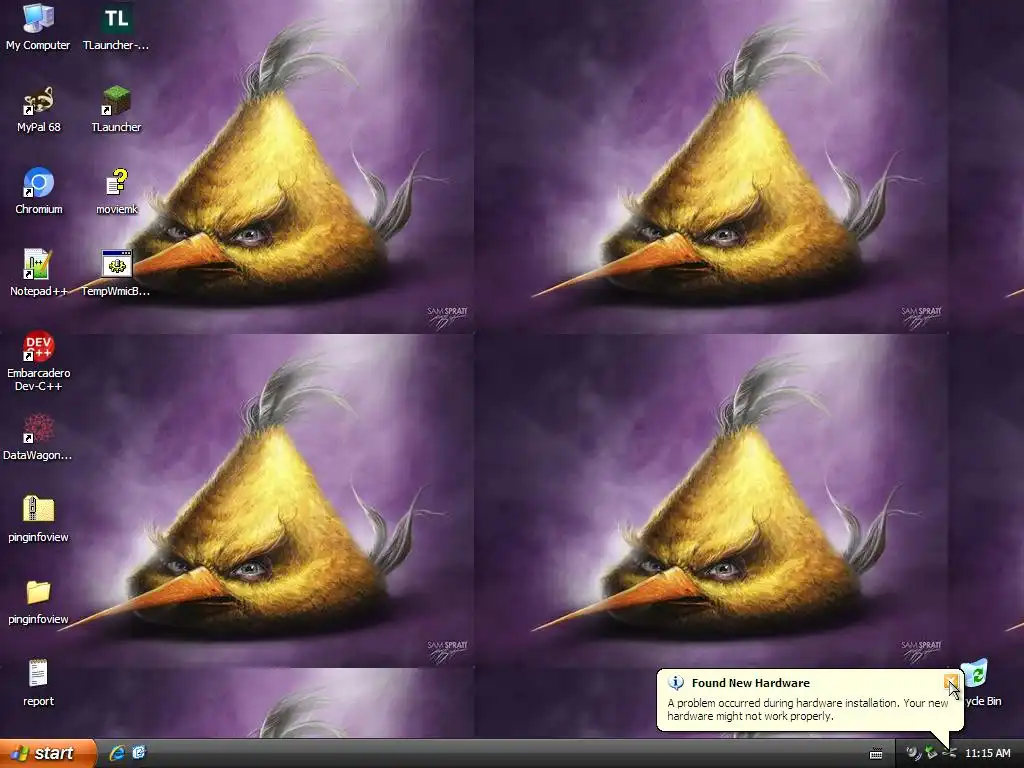This screenshot has height=768, width=1024.
Task: Click the info icon in the hardware balloon
Action: tap(676, 683)
